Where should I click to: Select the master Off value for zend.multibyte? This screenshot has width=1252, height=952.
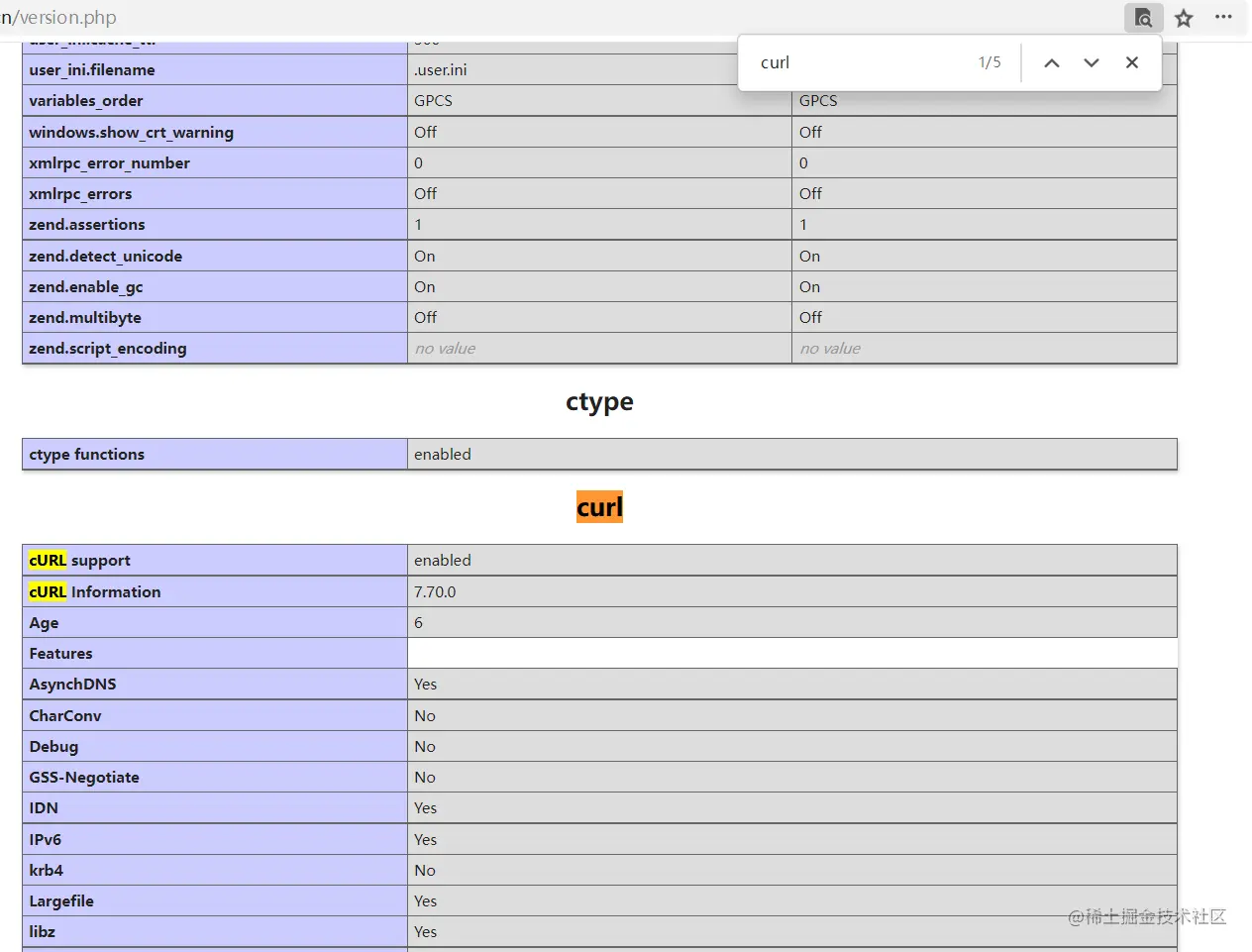[810, 317]
